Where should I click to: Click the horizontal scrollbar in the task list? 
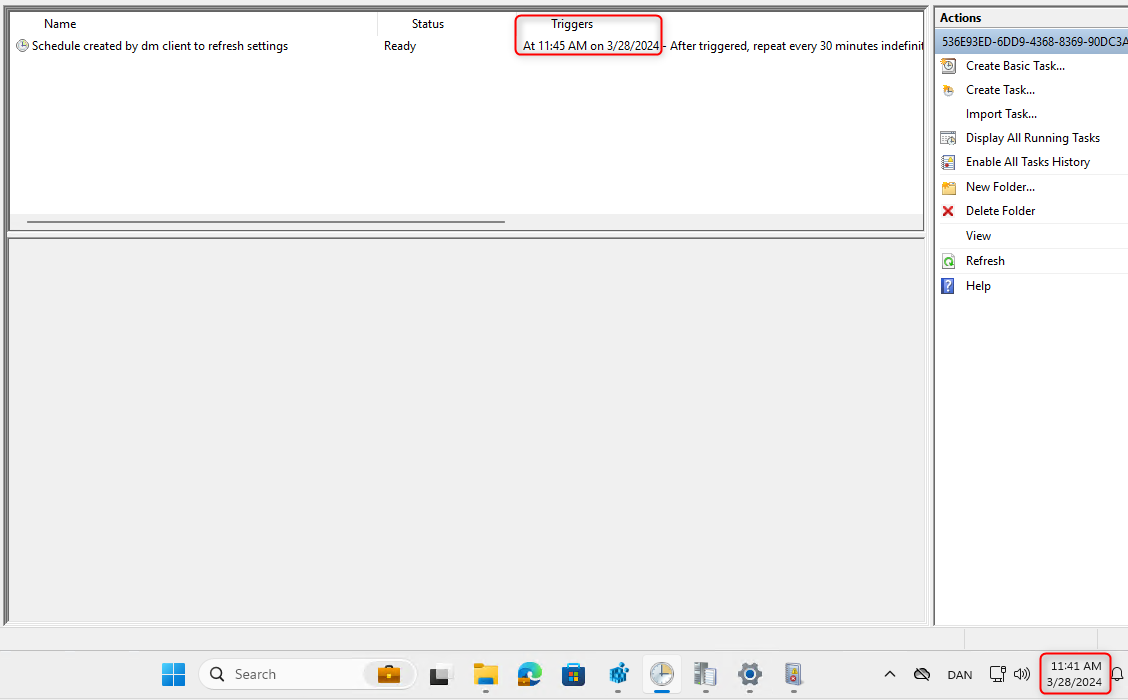[265, 222]
